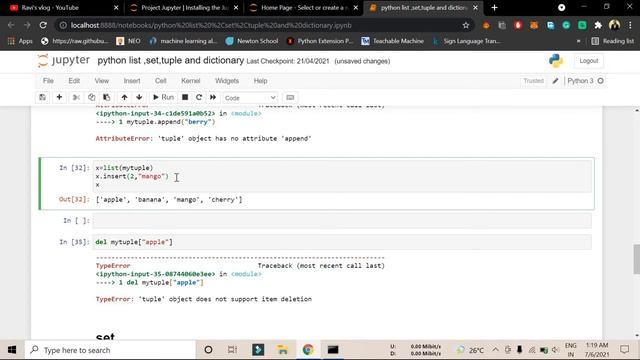Click the Jupyter logo
Screen dimensions: 640x360
click(64, 60)
